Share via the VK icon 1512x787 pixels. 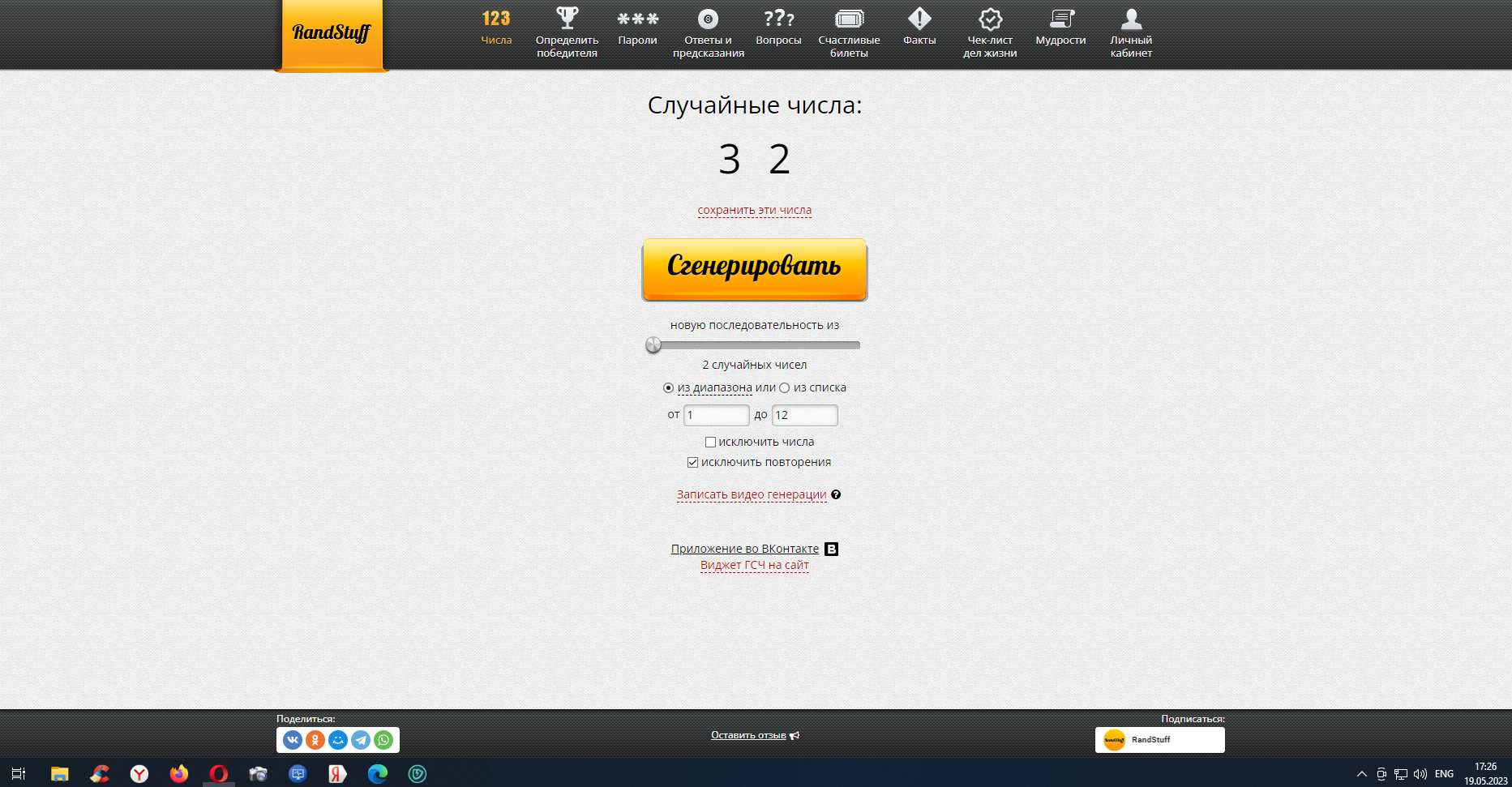tap(293, 740)
